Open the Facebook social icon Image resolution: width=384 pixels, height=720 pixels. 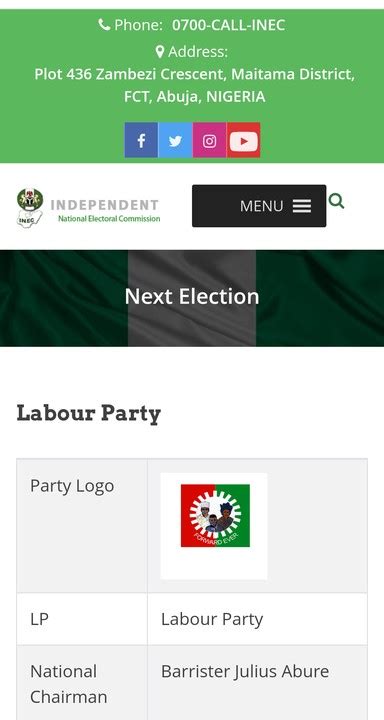pos(141,140)
